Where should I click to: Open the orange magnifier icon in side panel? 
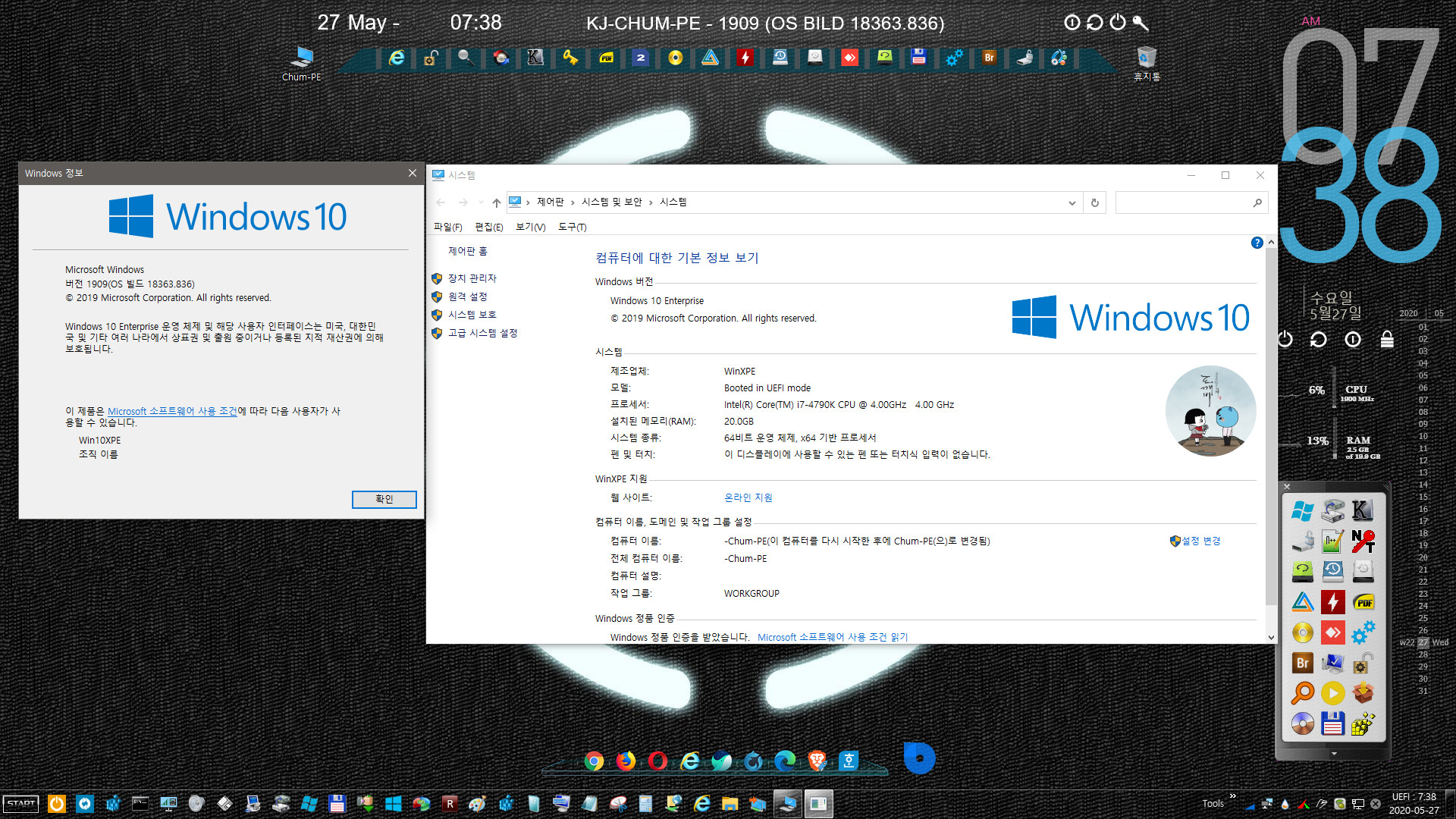[1302, 693]
